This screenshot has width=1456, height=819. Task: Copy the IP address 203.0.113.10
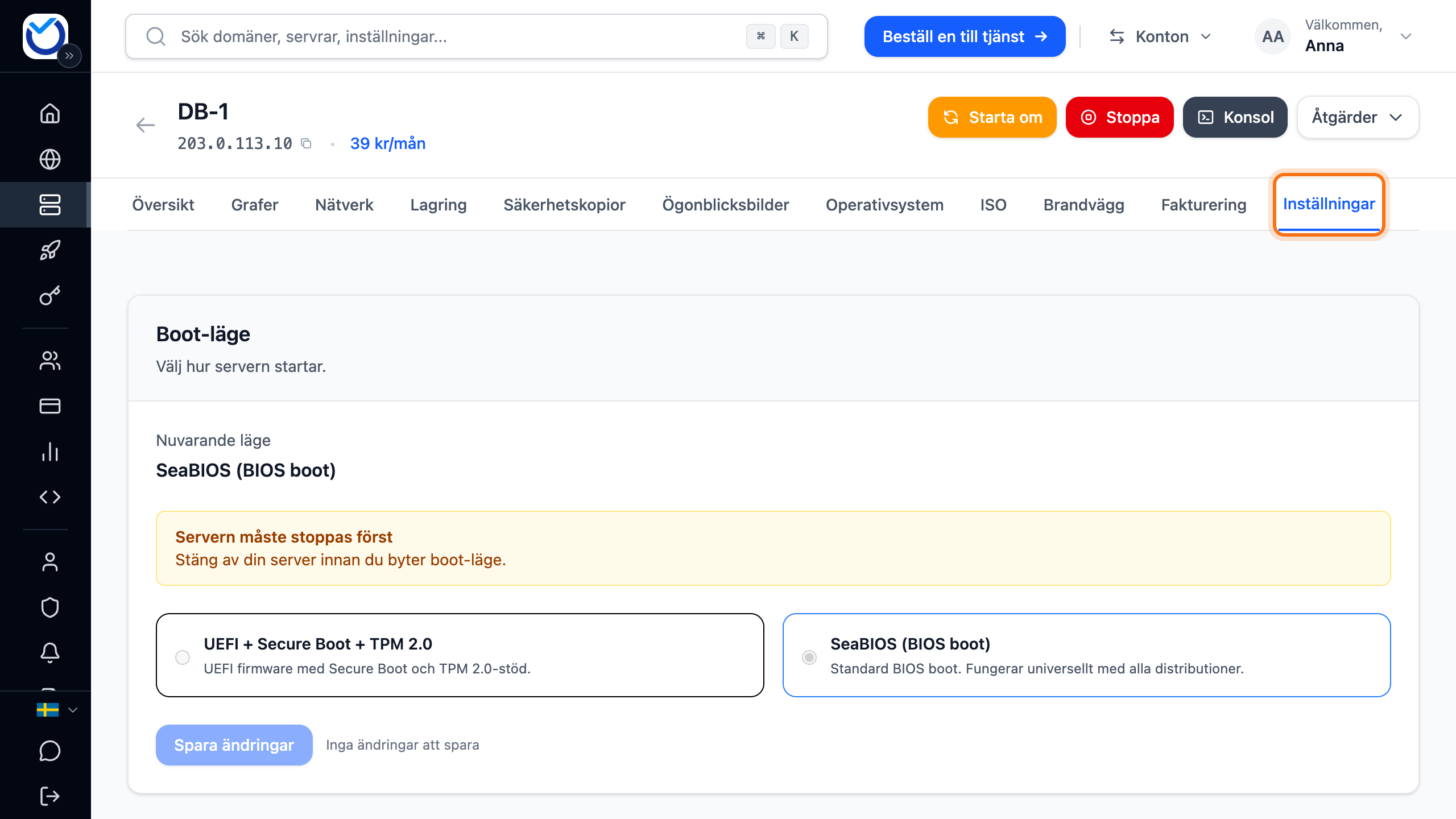point(307,143)
